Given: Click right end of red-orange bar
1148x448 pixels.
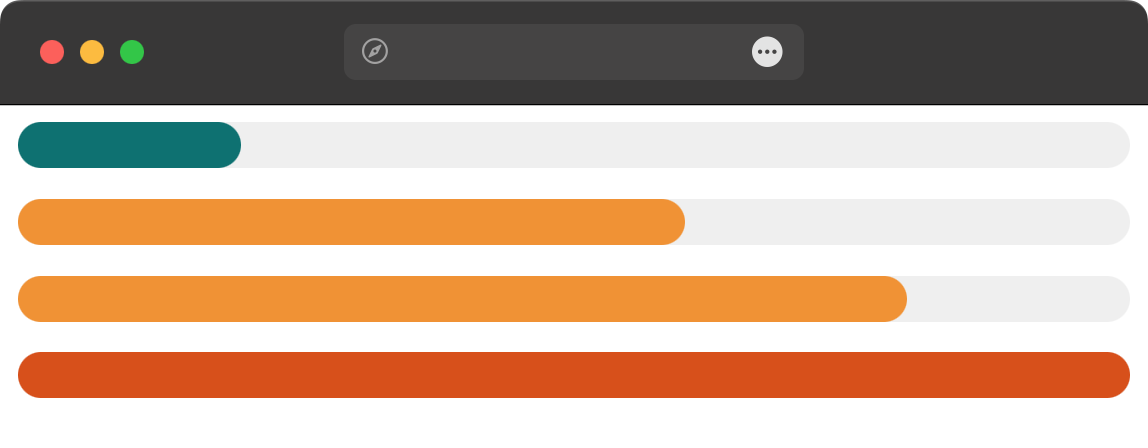Looking at the screenshot, I should pyautogui.click(x=1117, y=375).
